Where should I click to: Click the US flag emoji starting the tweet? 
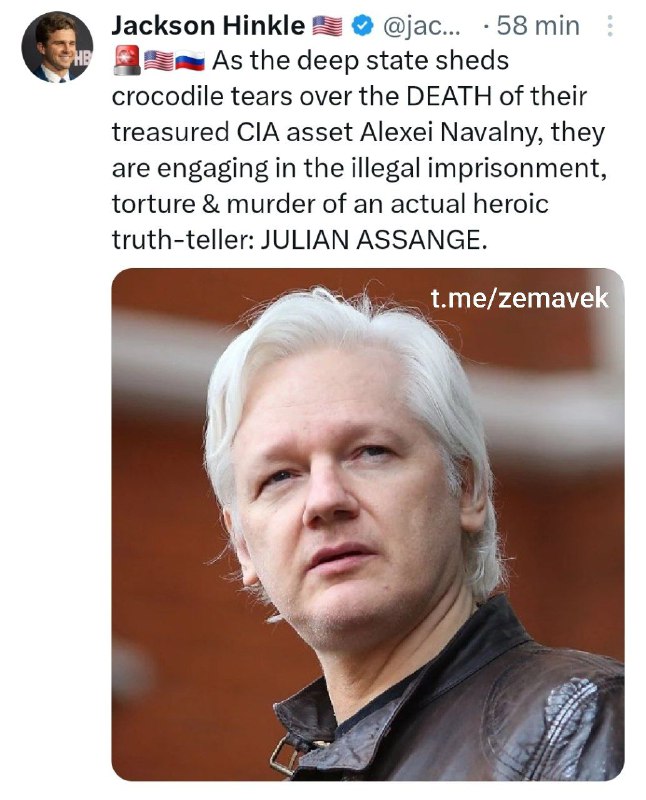tap(159, 61)
